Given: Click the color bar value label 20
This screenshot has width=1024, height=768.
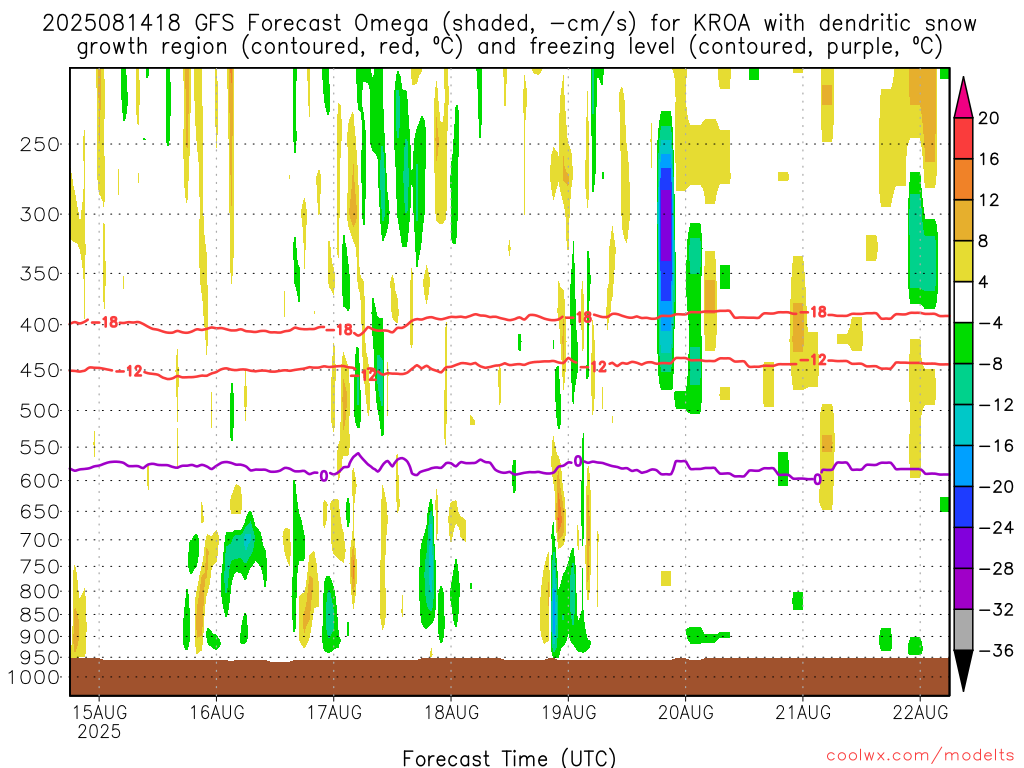Looking at the screenshot, I should tap(989, 118).
